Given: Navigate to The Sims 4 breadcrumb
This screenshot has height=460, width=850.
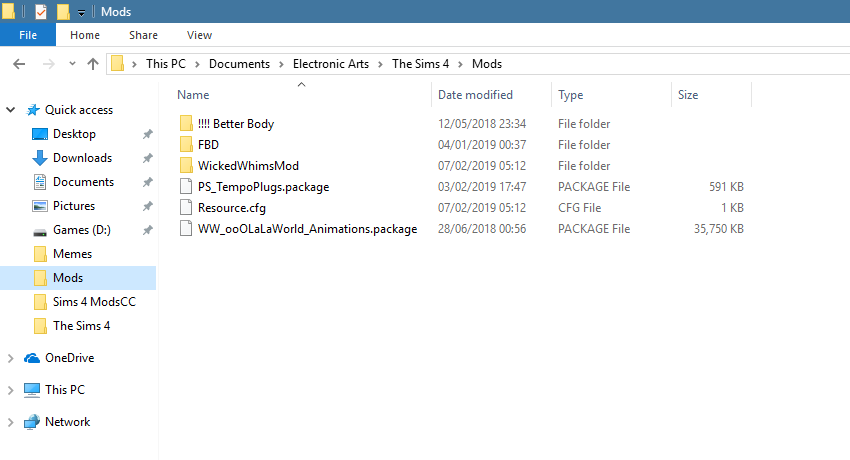Looking at the screenshot, I should point(421,64).
